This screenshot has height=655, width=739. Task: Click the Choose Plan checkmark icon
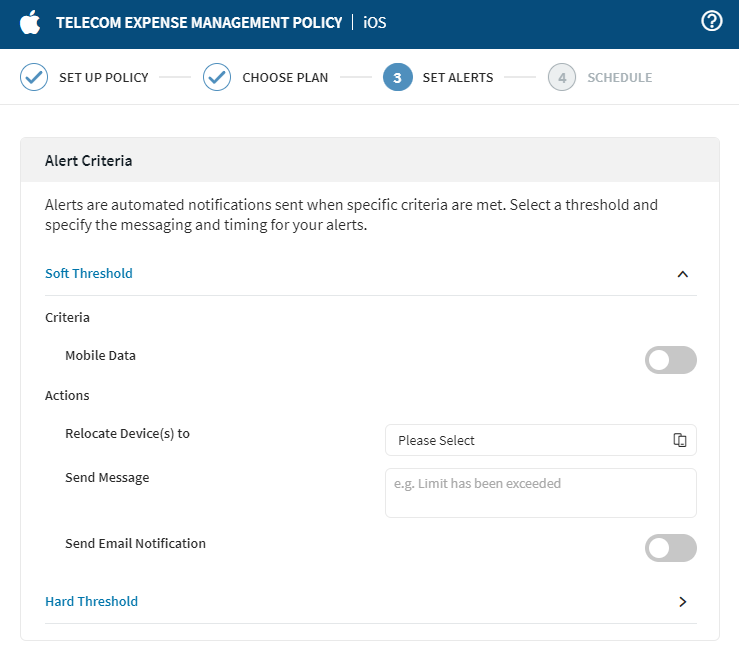pos(217,77)
